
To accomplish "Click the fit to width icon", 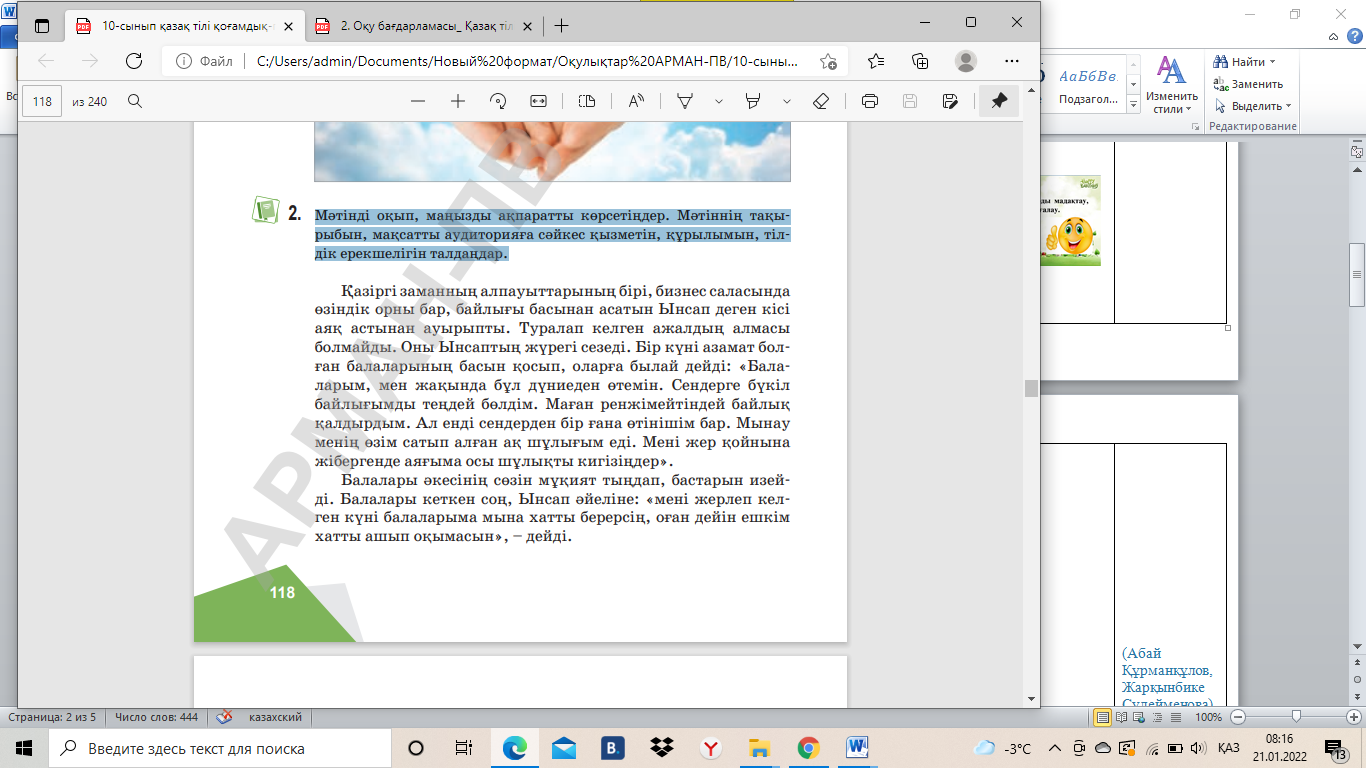I will [538, 101].
